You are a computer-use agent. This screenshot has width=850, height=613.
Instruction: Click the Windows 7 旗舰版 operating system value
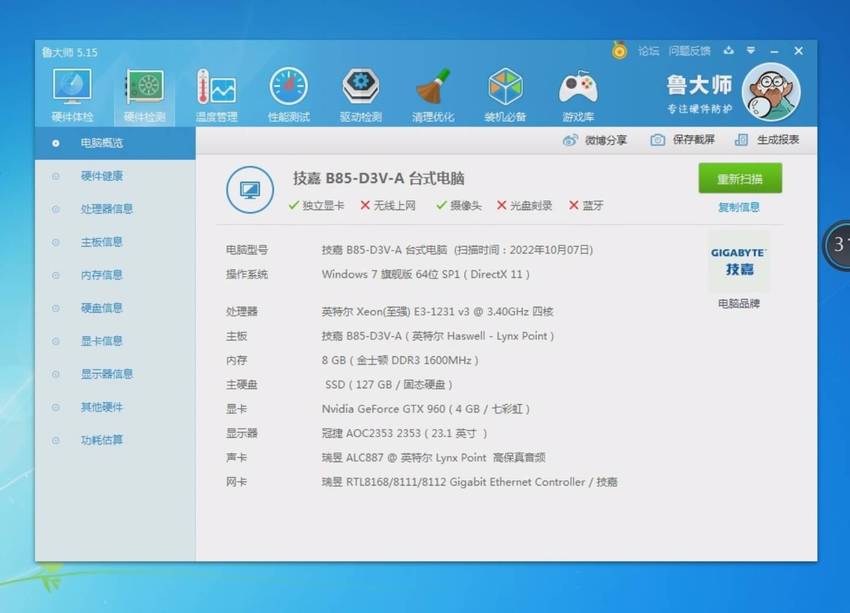click(426, 274)
